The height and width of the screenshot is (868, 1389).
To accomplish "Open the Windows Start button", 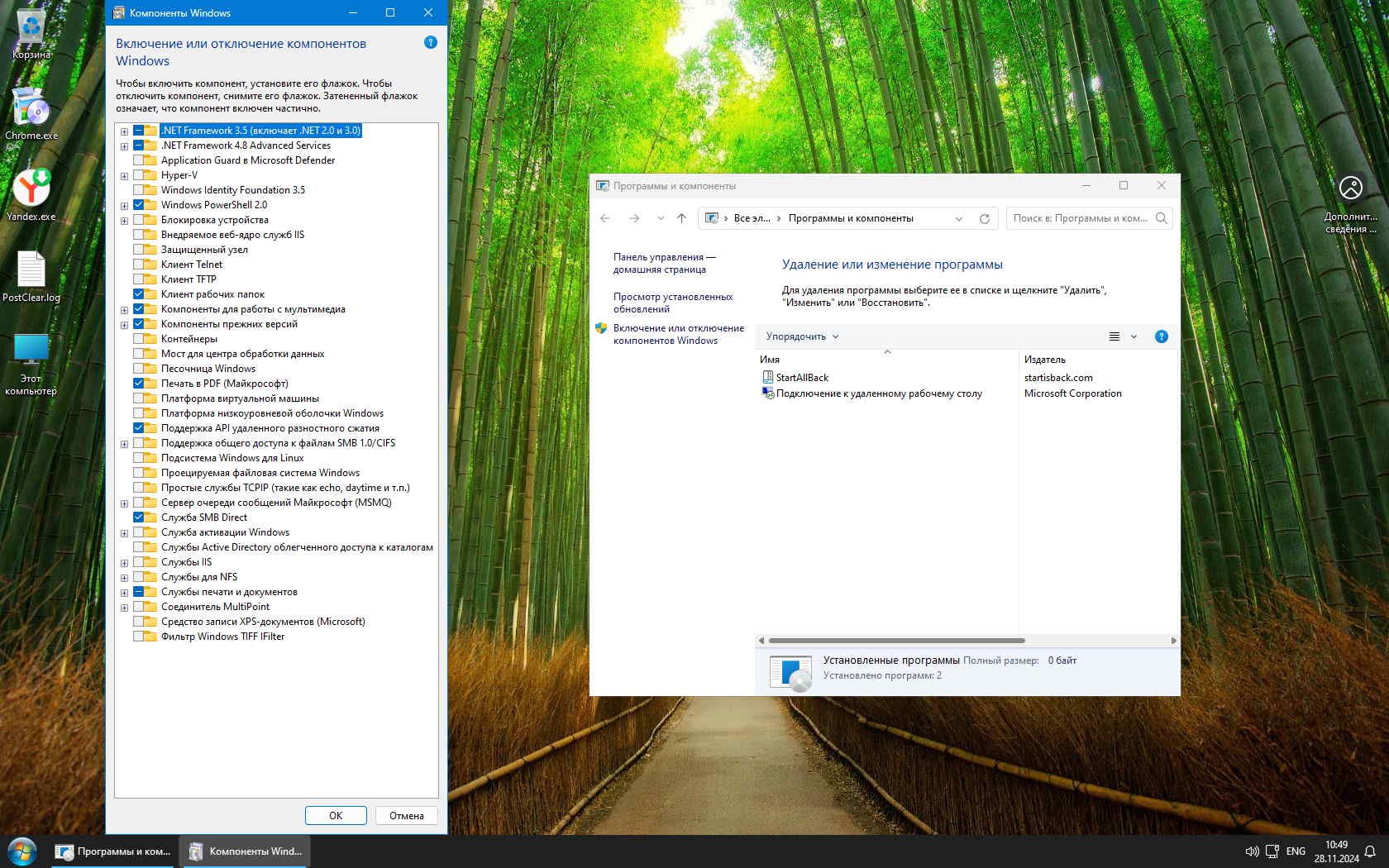I will click(x=22, y=851).
